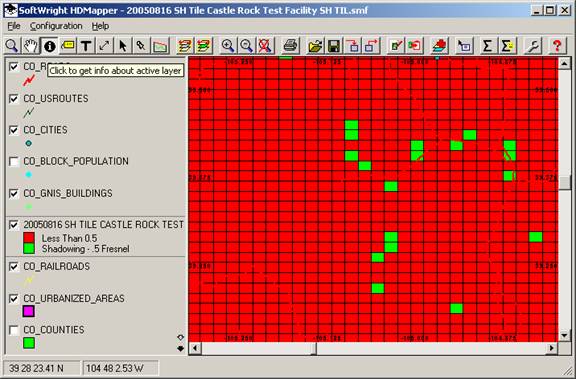Click the Shadowing .5 Fresnel legend label
Image resolution: width=576 pixels, height=379 pixels.
[85, 249]
